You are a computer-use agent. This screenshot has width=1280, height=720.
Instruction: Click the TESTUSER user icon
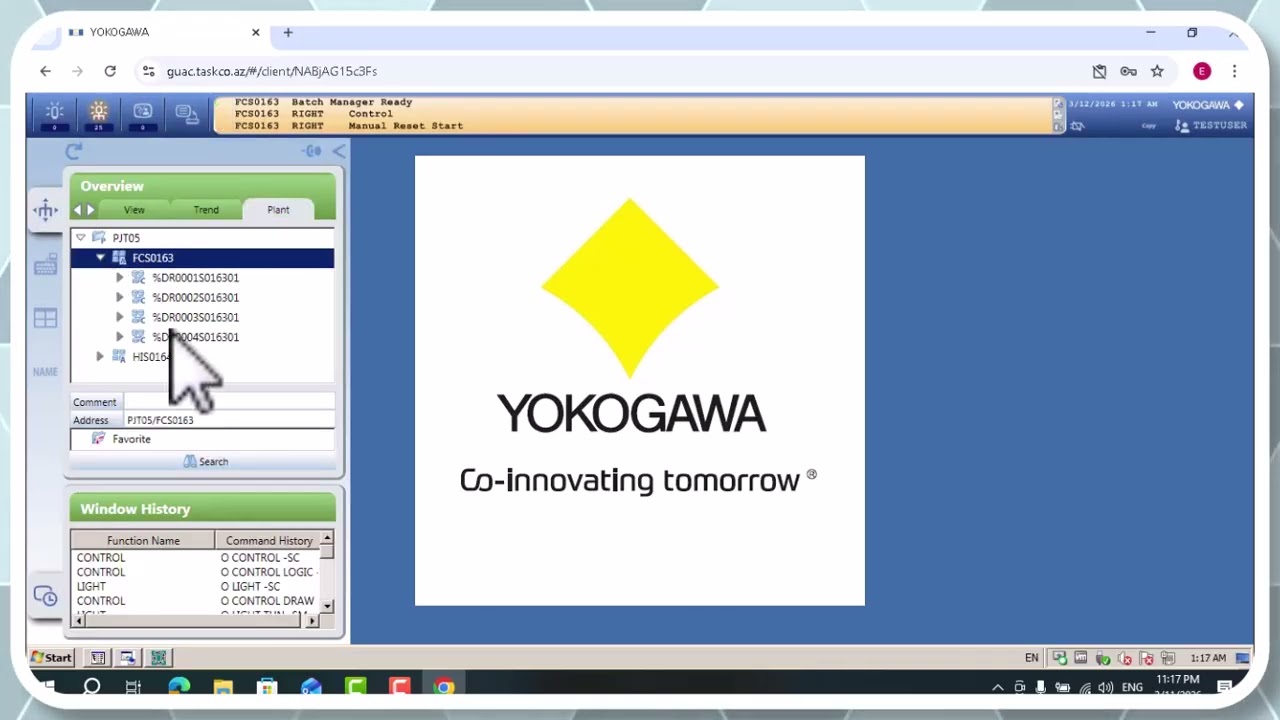point(1183,126)
